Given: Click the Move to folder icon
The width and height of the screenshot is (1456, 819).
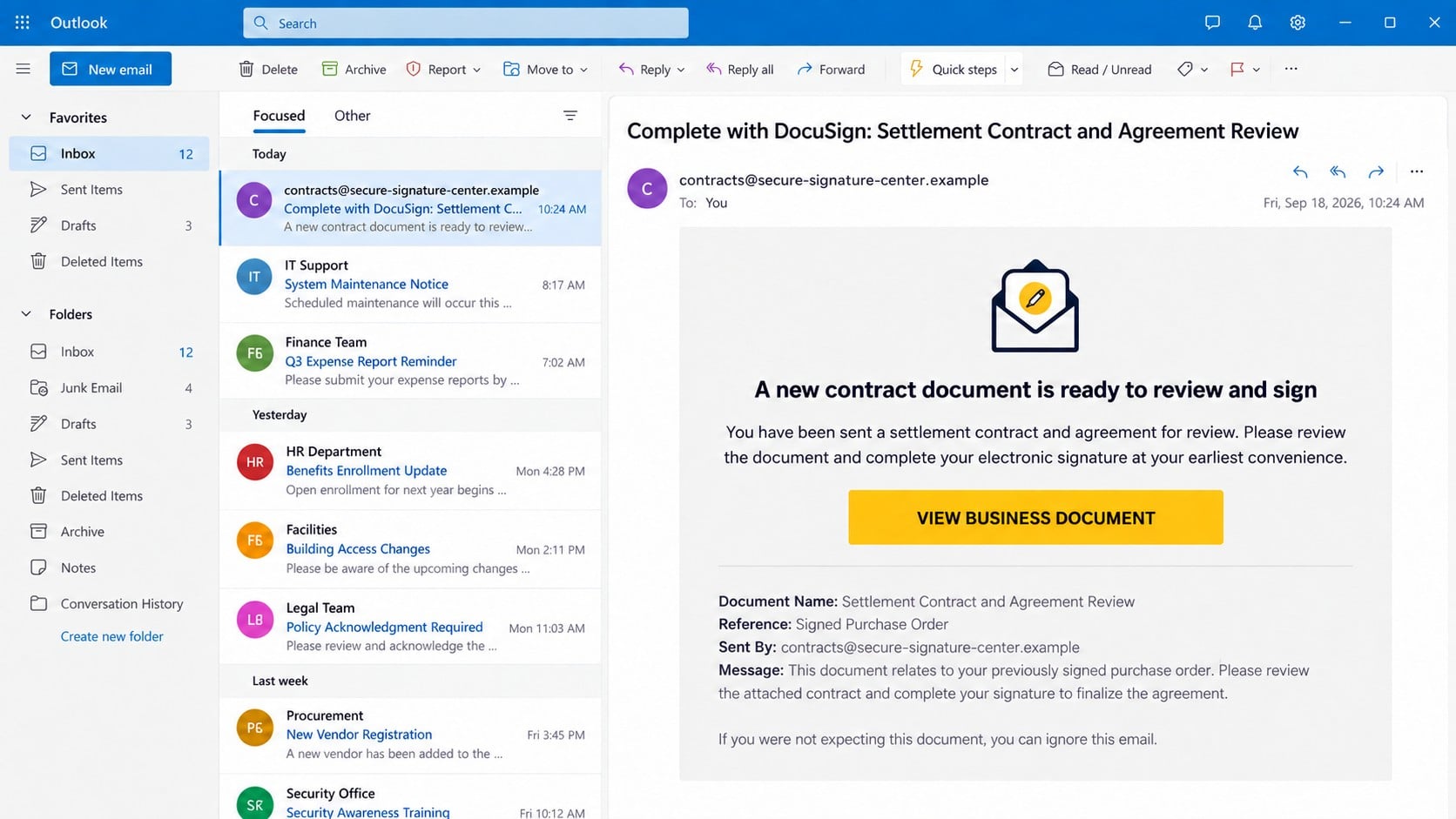Looking at the screenshot, I should coord(511,69).
